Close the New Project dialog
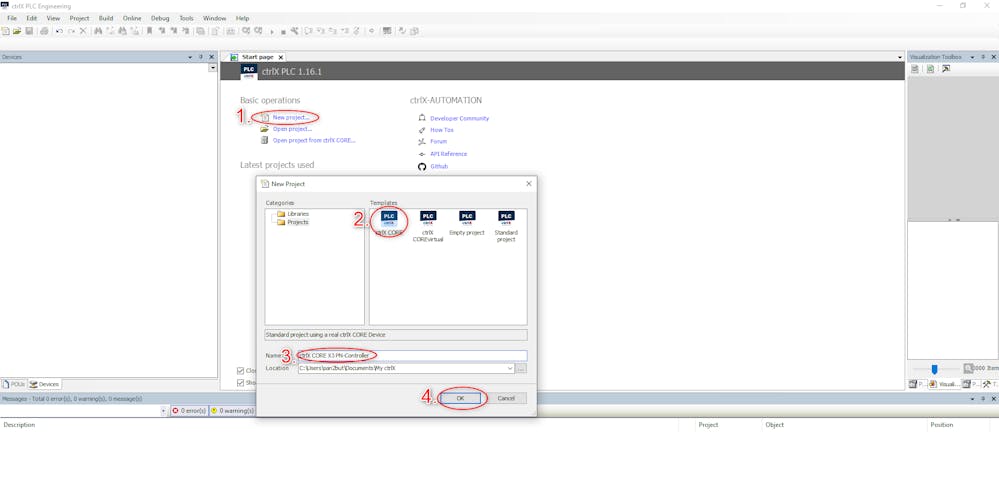The image size is (999, 503). click(528, 184)
